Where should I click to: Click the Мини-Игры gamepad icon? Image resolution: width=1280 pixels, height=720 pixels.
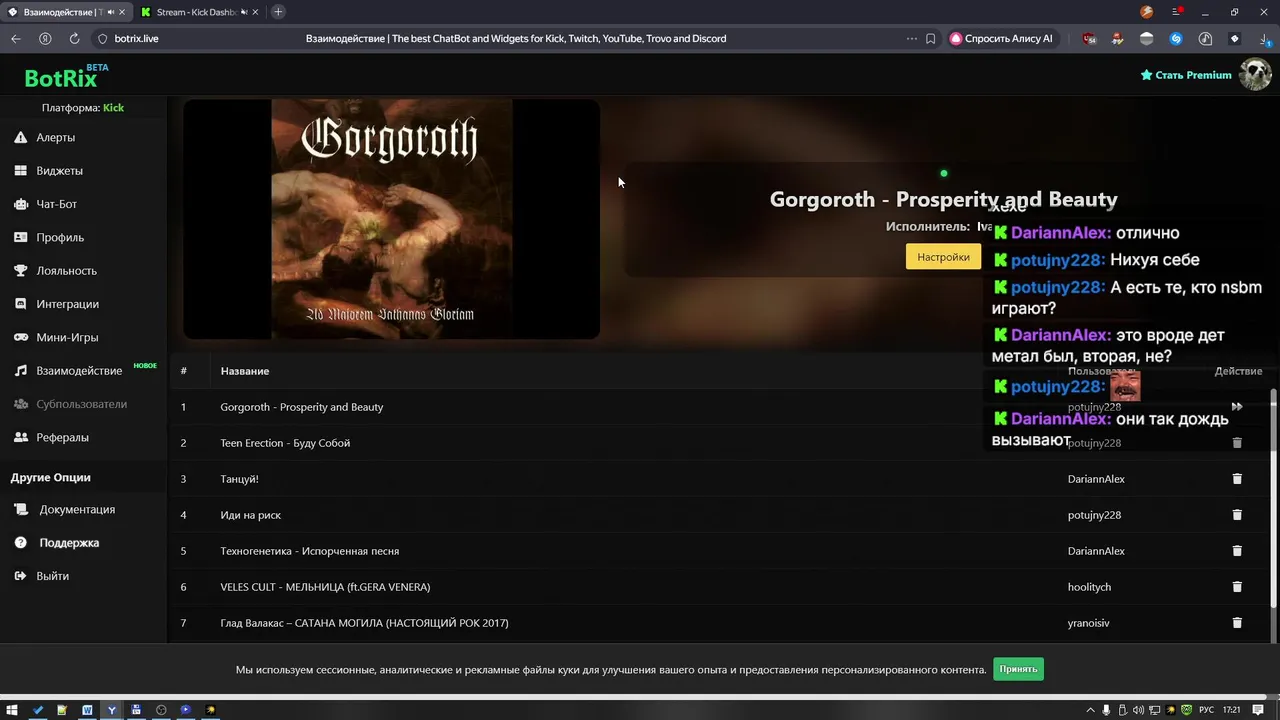(x=20, y=338)
